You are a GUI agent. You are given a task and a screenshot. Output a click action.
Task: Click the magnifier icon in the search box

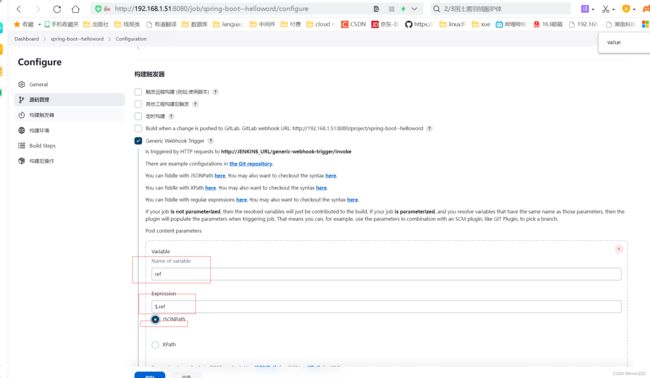coord(437,9)
